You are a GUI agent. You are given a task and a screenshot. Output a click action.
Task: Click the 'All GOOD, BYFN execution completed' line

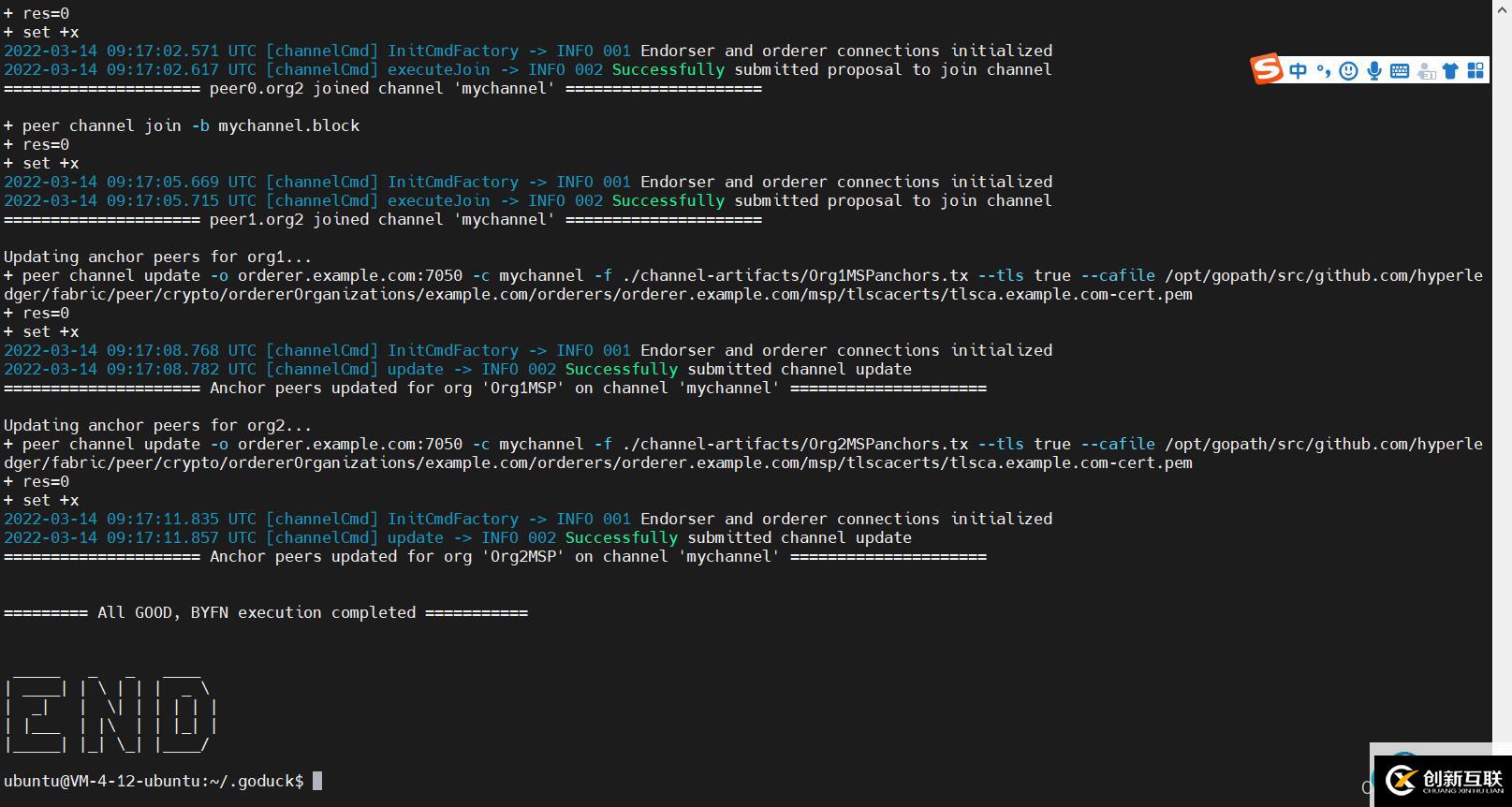pyautogui.click(x=266, y=612)
